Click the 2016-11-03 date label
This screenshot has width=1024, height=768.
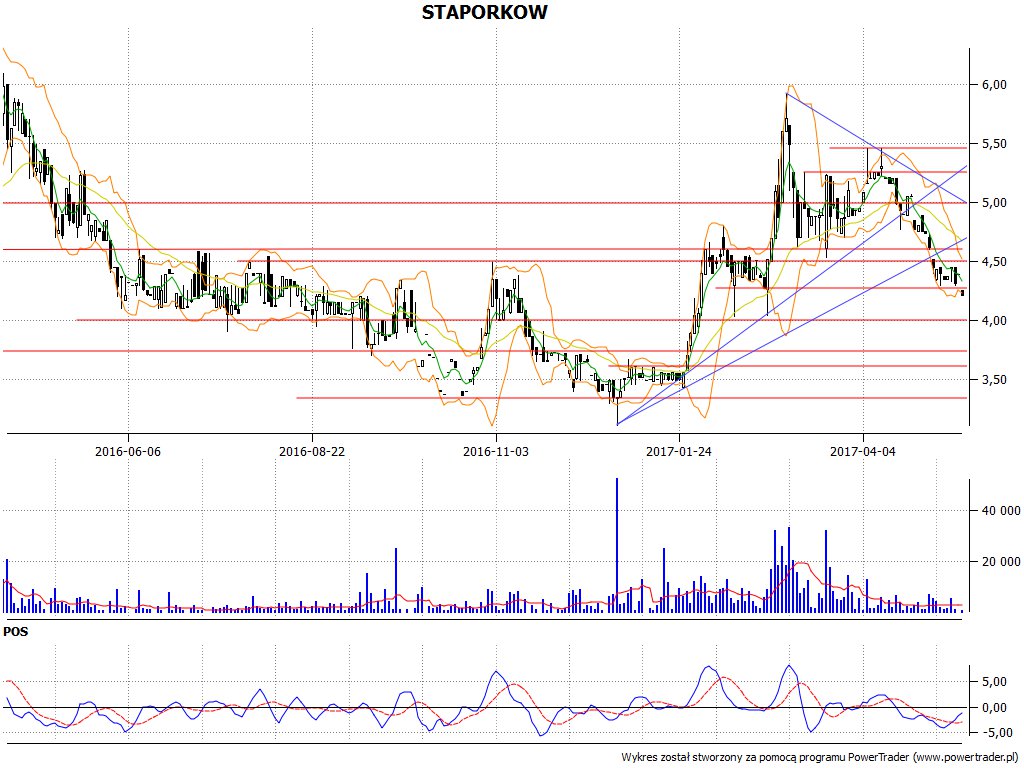tap(496, 451)
